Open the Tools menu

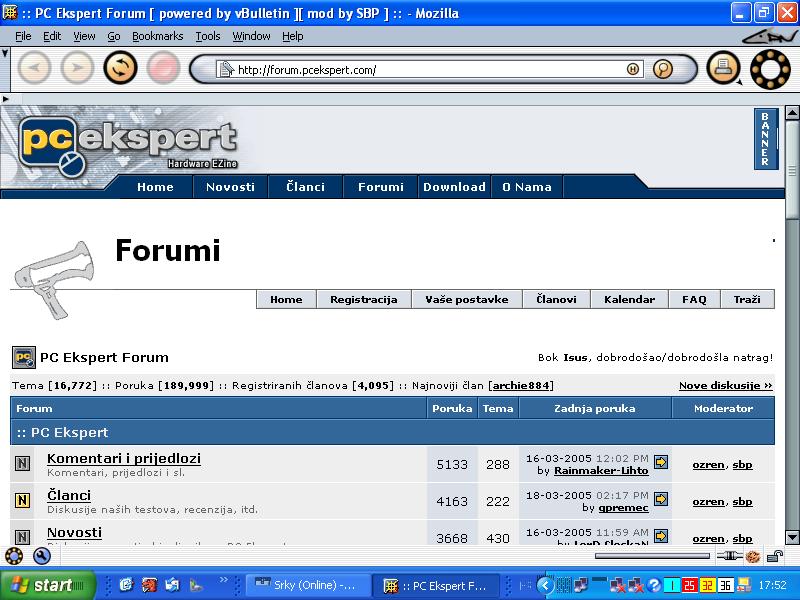coord(208,36)
